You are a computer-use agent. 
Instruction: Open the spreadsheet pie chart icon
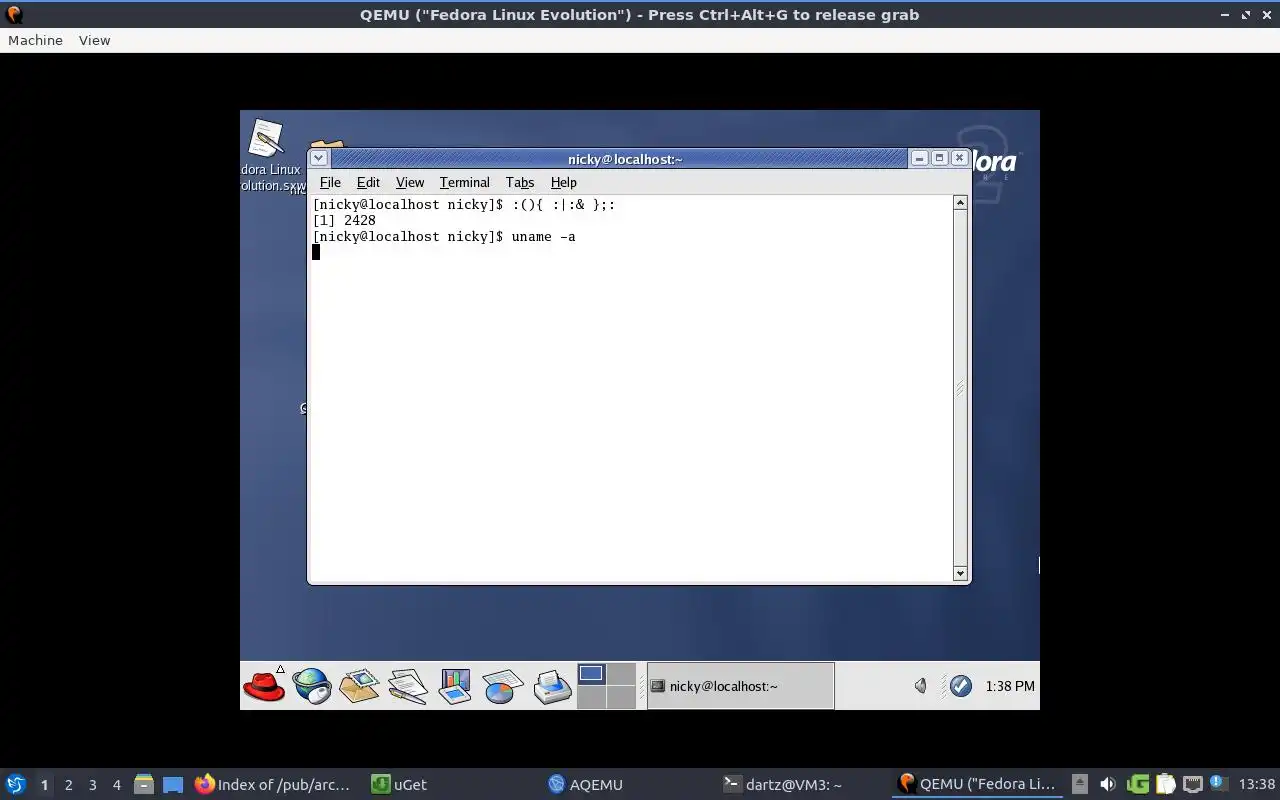(x=503, y=686)
